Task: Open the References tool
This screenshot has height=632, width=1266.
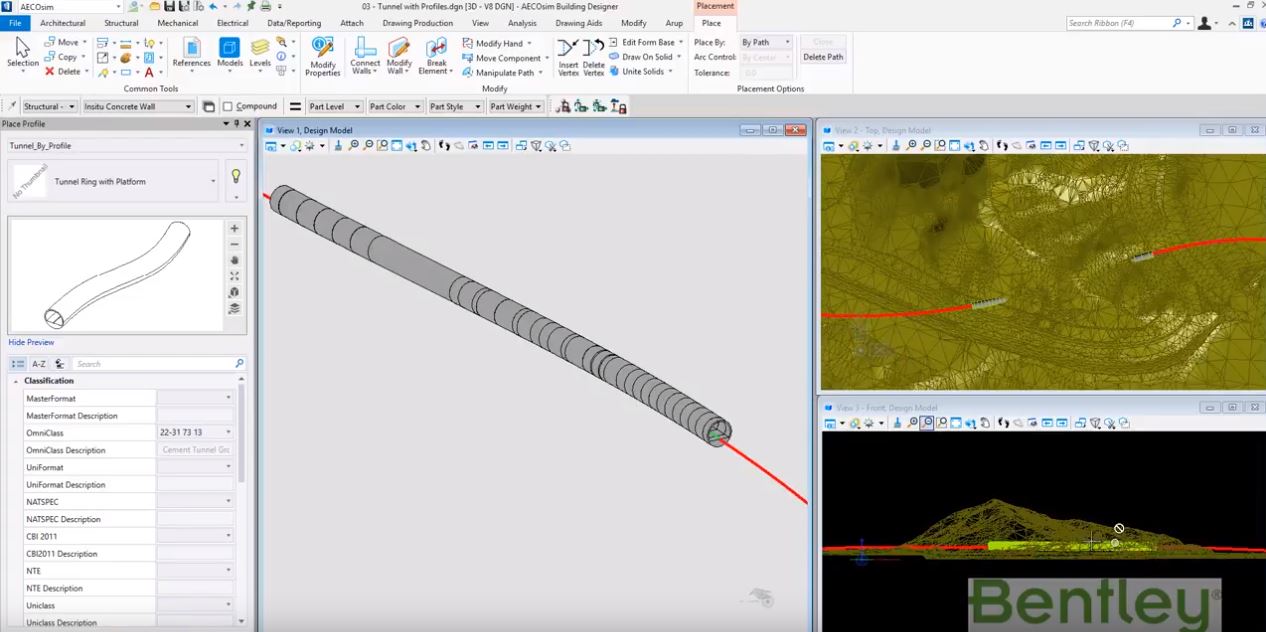Action: [191, 52]
